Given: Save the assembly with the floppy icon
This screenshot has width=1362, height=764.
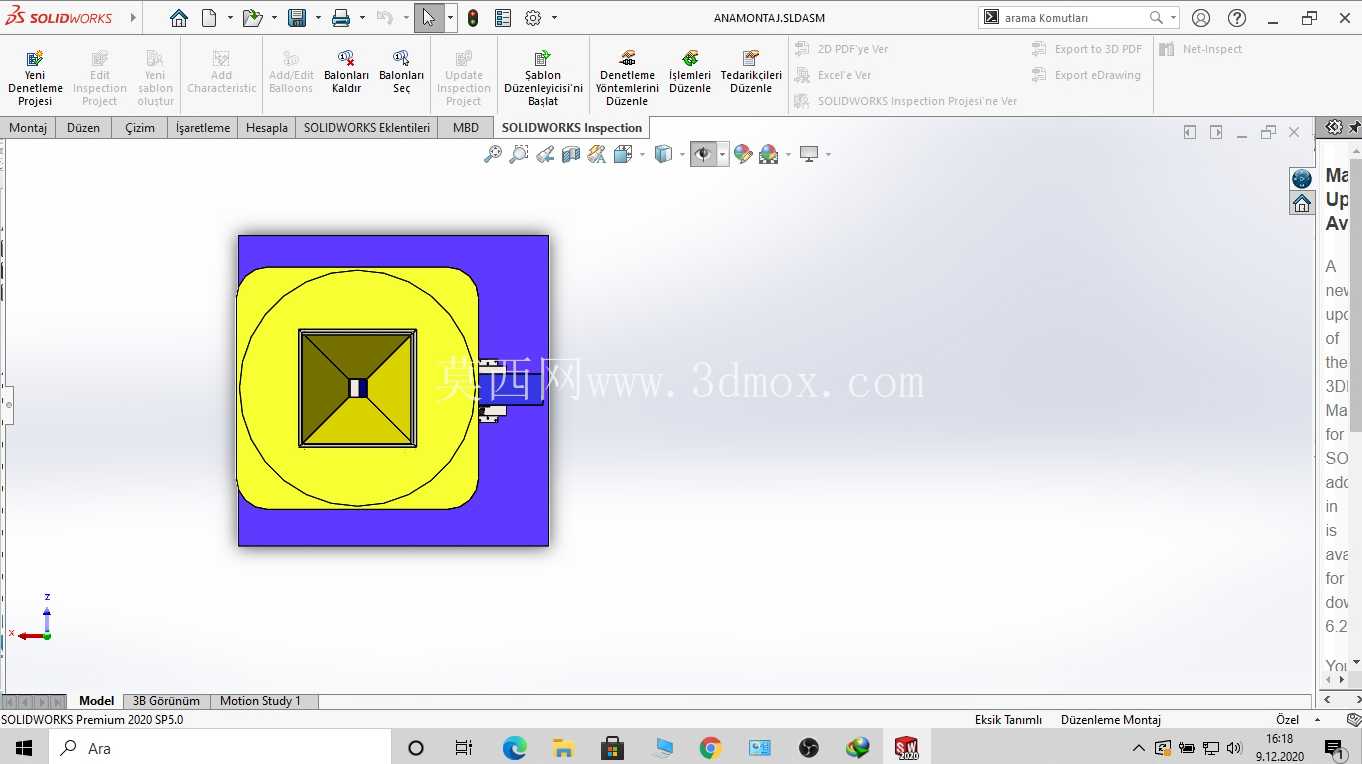Looking at the screenshot, I should (297, 18).
